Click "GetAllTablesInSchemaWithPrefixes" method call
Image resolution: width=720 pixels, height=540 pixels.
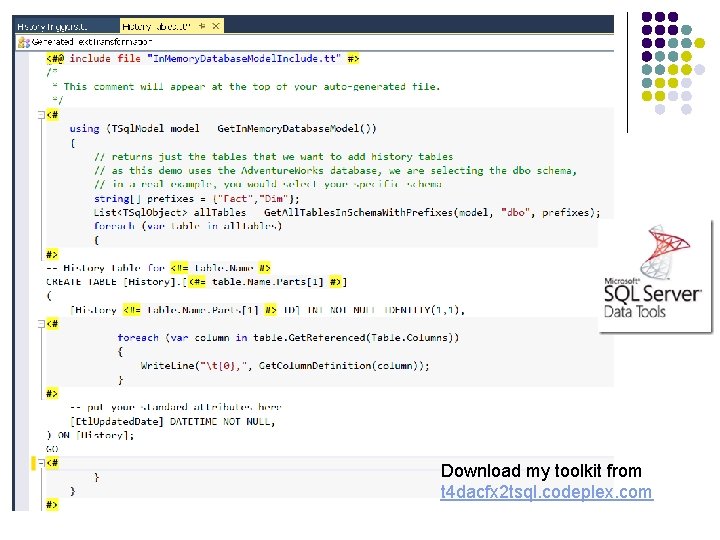coord(358,213)
